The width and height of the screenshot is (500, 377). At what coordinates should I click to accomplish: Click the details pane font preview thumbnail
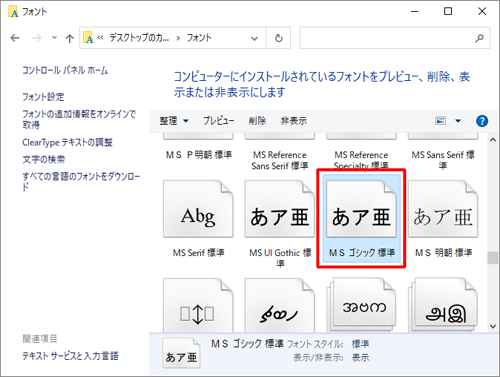(x=181, y=353)
